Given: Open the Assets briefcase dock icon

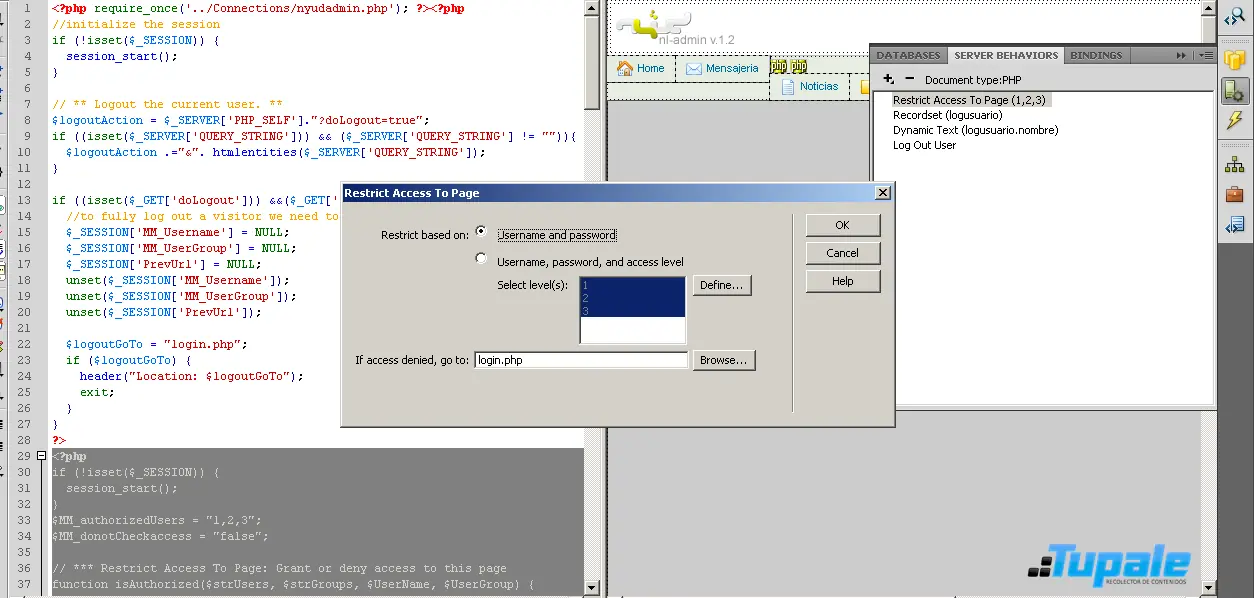Looking at the screenshot, I should [x=1234, y=194].
